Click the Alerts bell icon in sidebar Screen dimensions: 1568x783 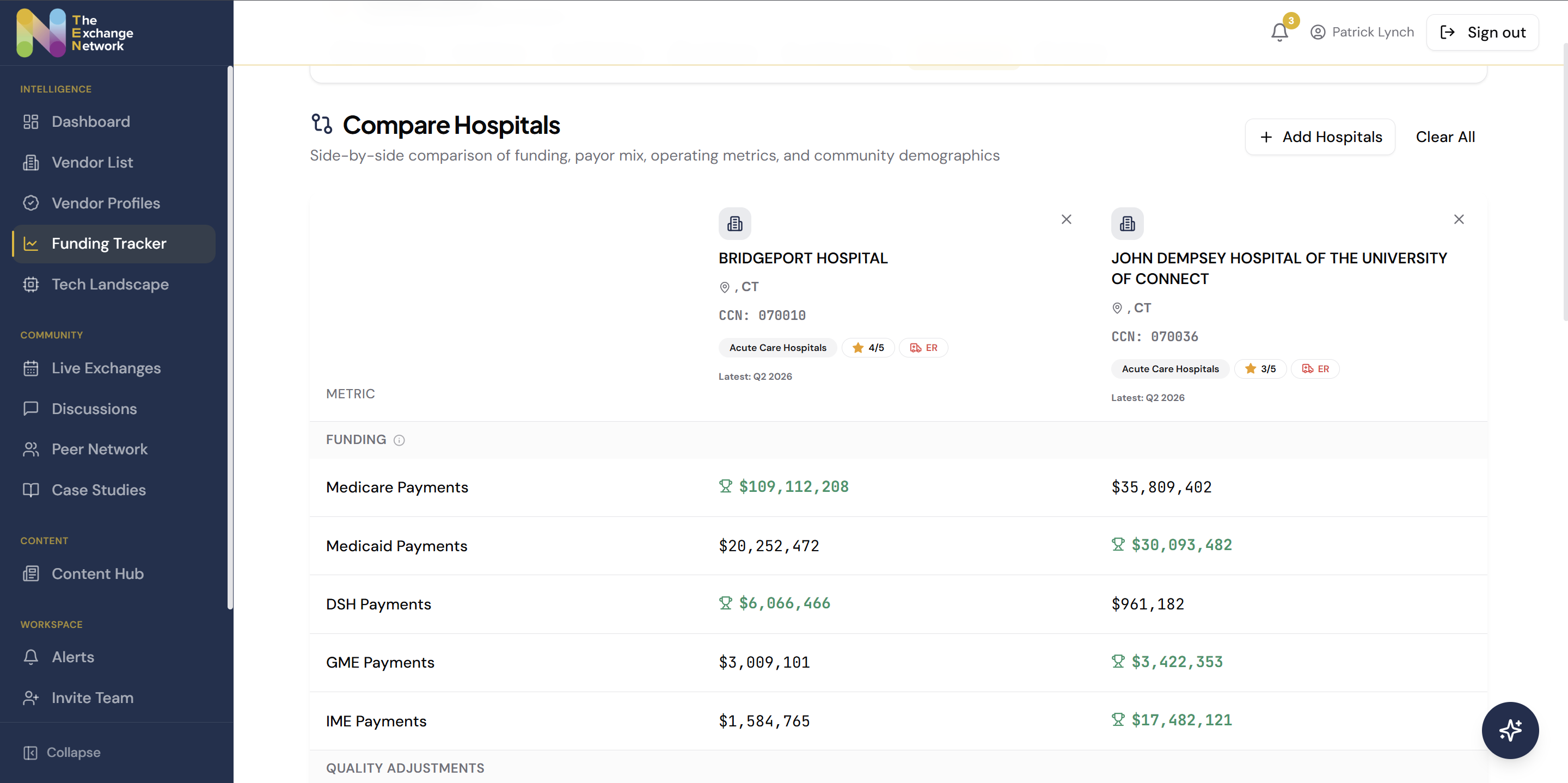pos(31,657)
